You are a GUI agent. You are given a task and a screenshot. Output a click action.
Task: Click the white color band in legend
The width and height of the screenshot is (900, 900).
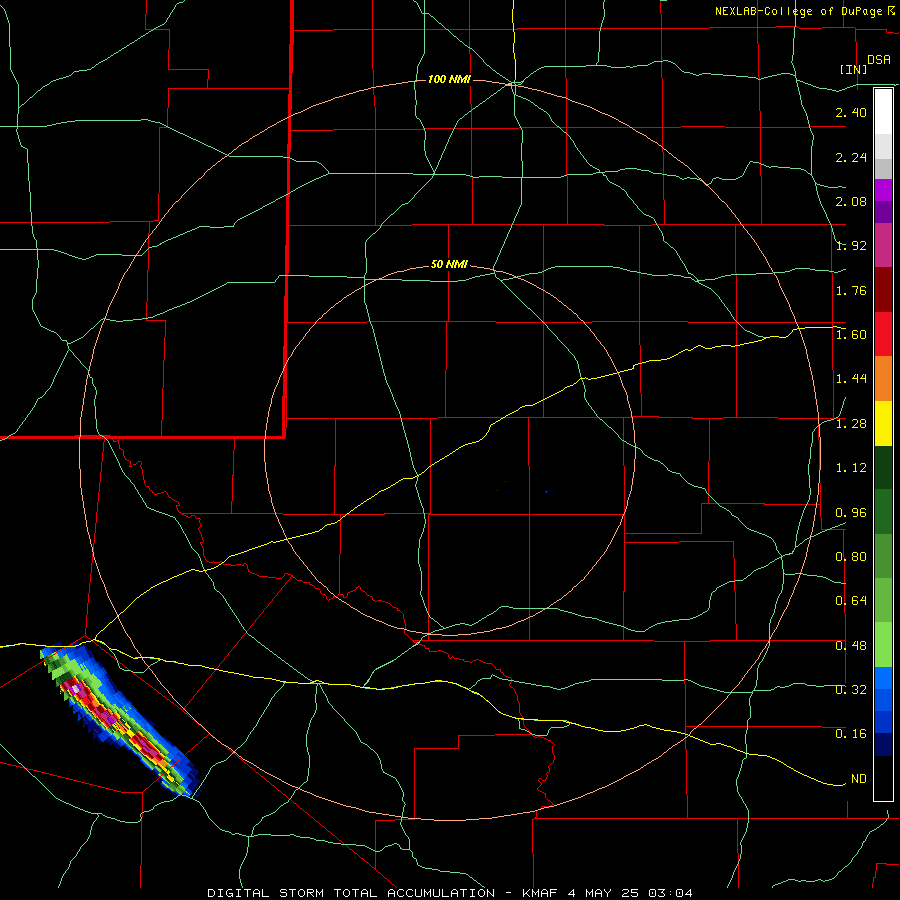(x=883, y=112)
